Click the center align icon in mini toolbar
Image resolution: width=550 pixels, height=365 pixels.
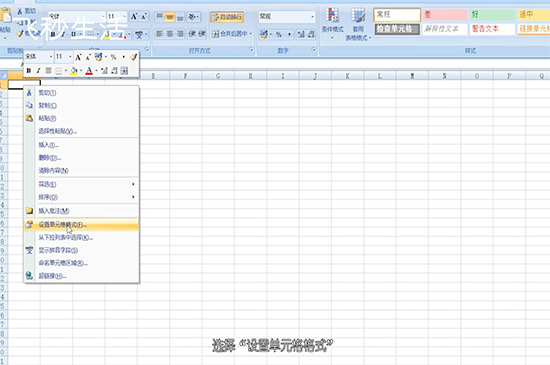click(48, 71)
